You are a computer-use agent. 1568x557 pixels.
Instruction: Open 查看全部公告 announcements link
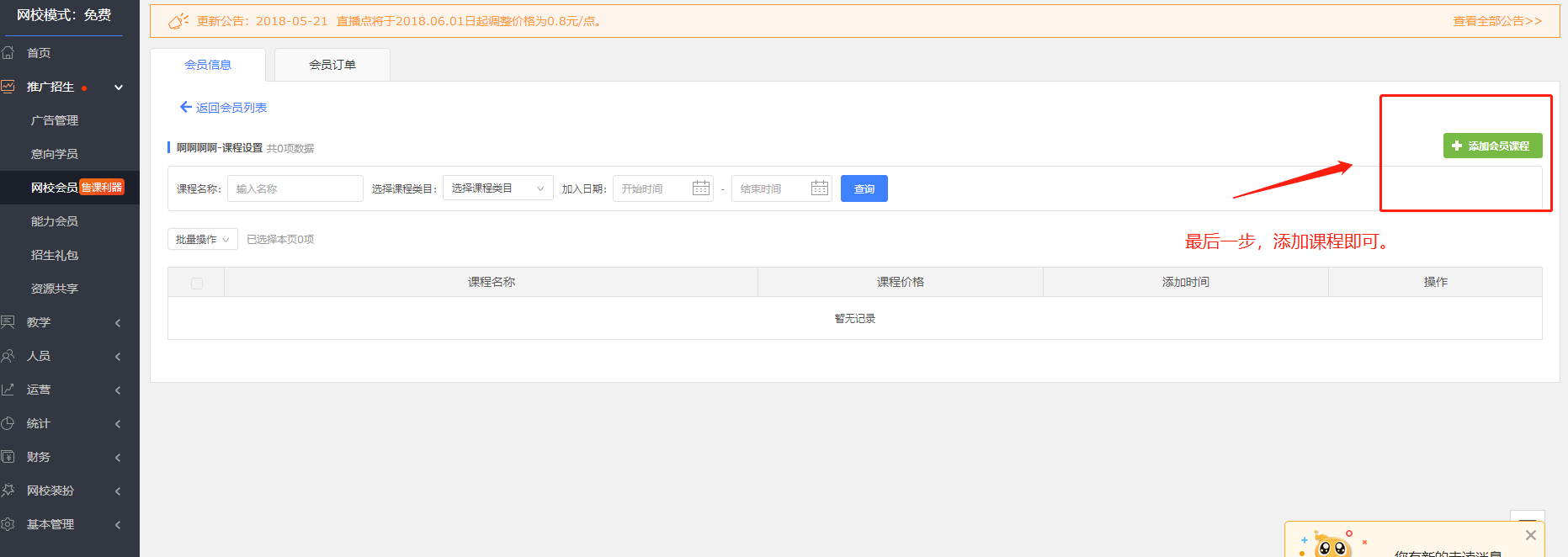[1497, 21]
